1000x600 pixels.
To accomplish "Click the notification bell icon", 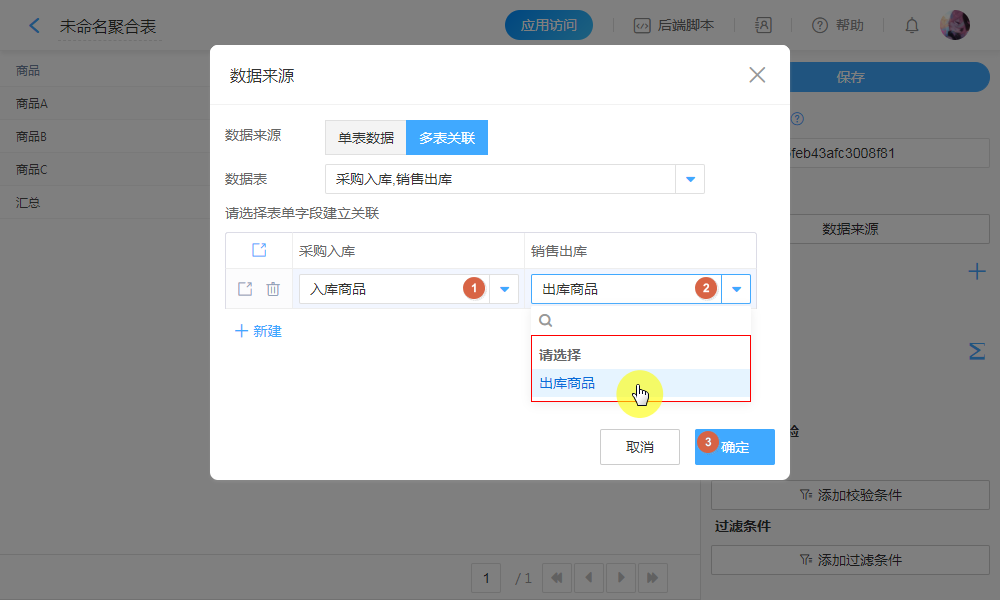I will click(912, 26).
